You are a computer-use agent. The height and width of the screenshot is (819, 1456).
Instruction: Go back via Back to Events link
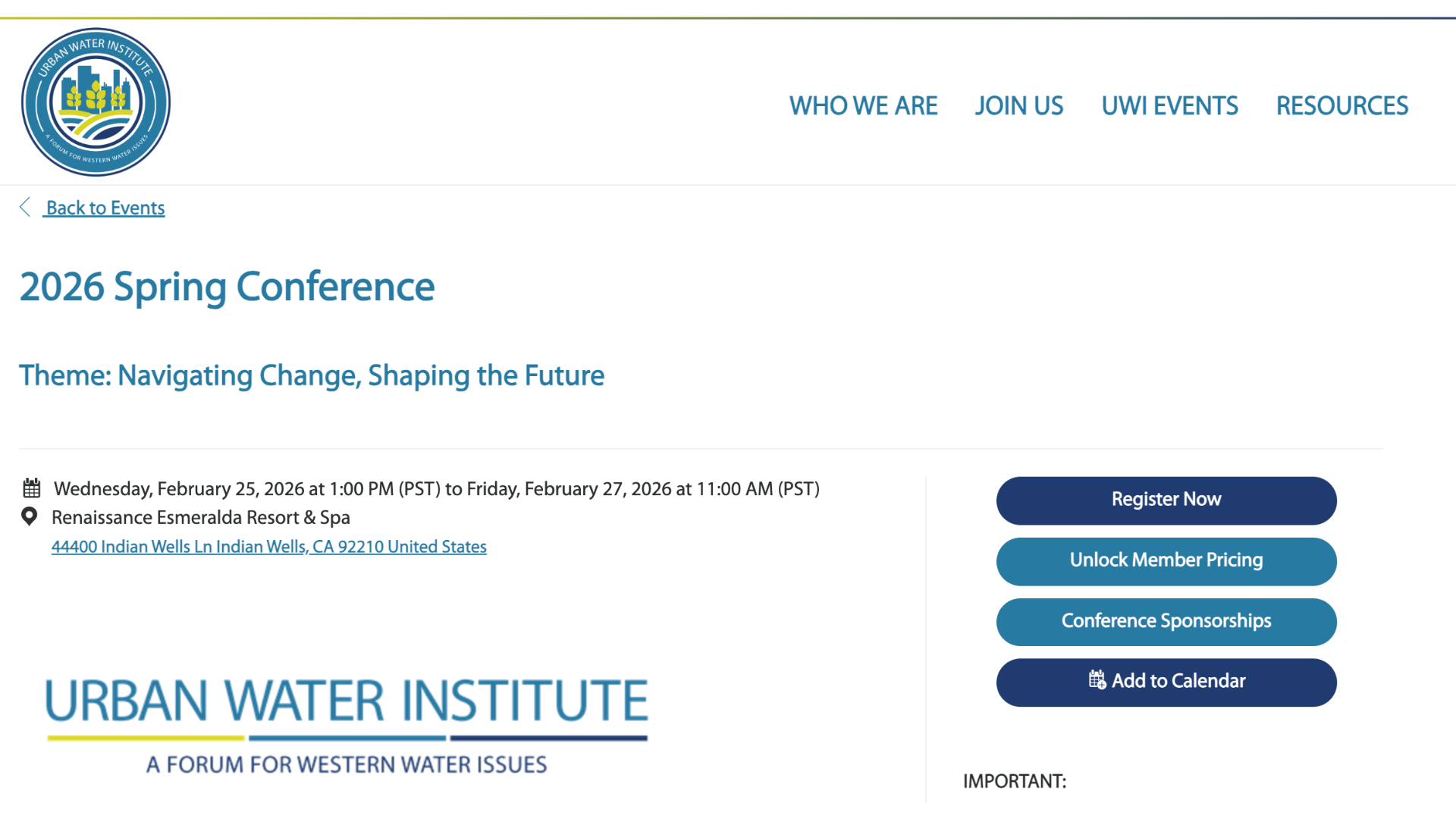105,208
